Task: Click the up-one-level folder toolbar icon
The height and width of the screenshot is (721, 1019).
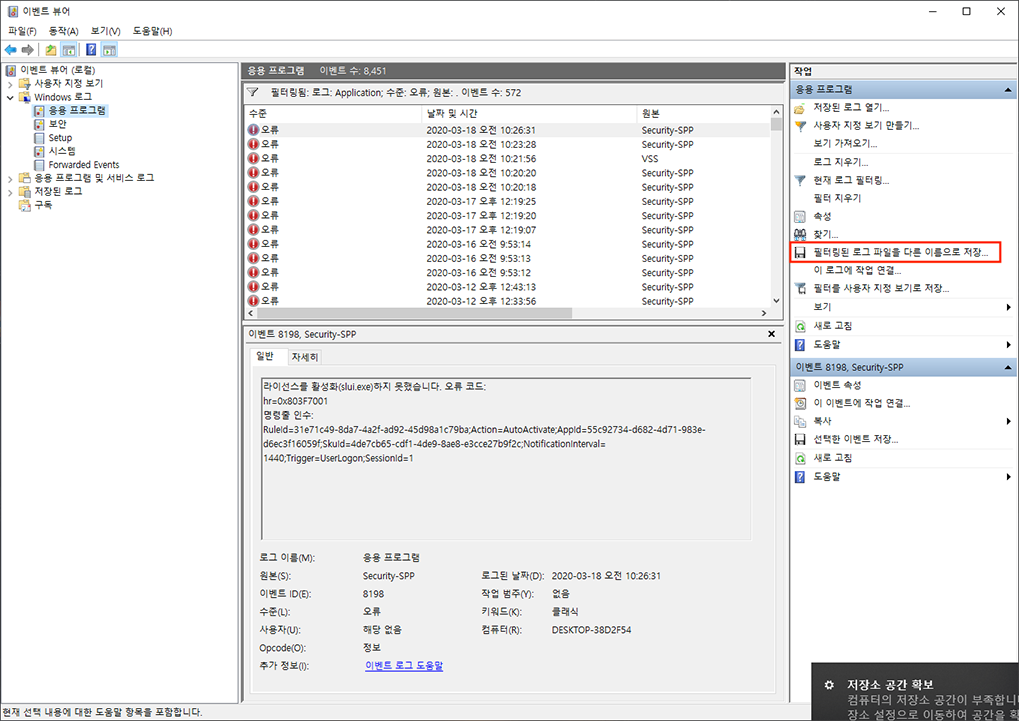Action: (x=51, y=50)
